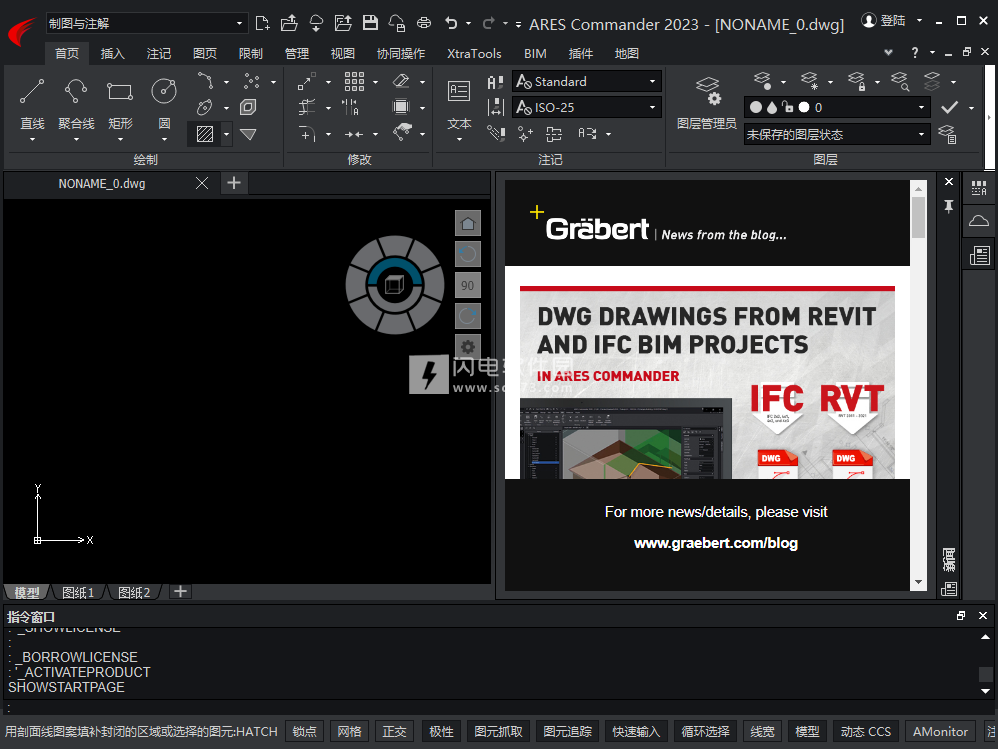The height and width of the screenshot is (749, 998).
Task: Click the New document icon in title bar
Action: click(262, 24)
